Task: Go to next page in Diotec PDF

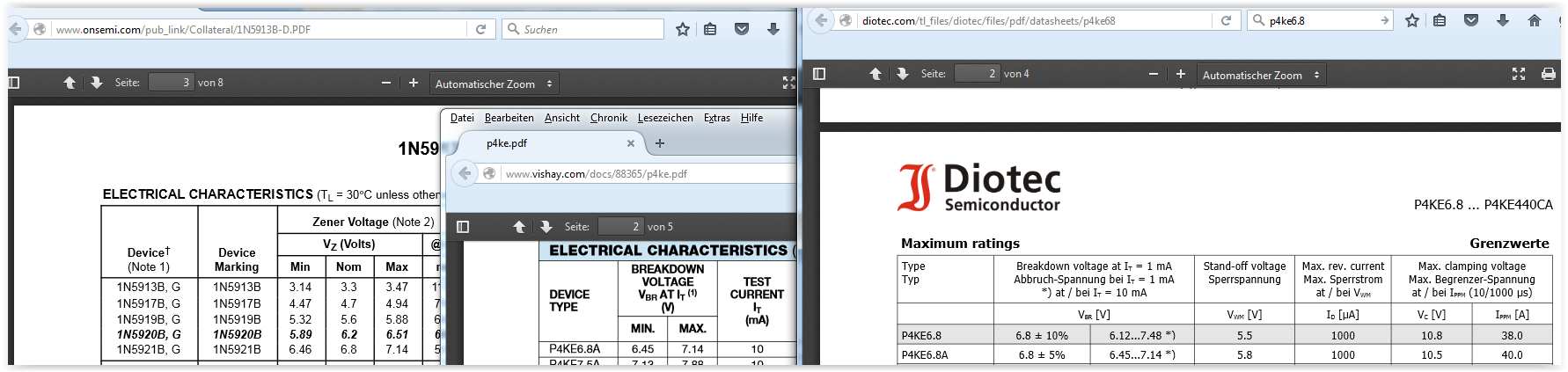Action: (903, 74)
